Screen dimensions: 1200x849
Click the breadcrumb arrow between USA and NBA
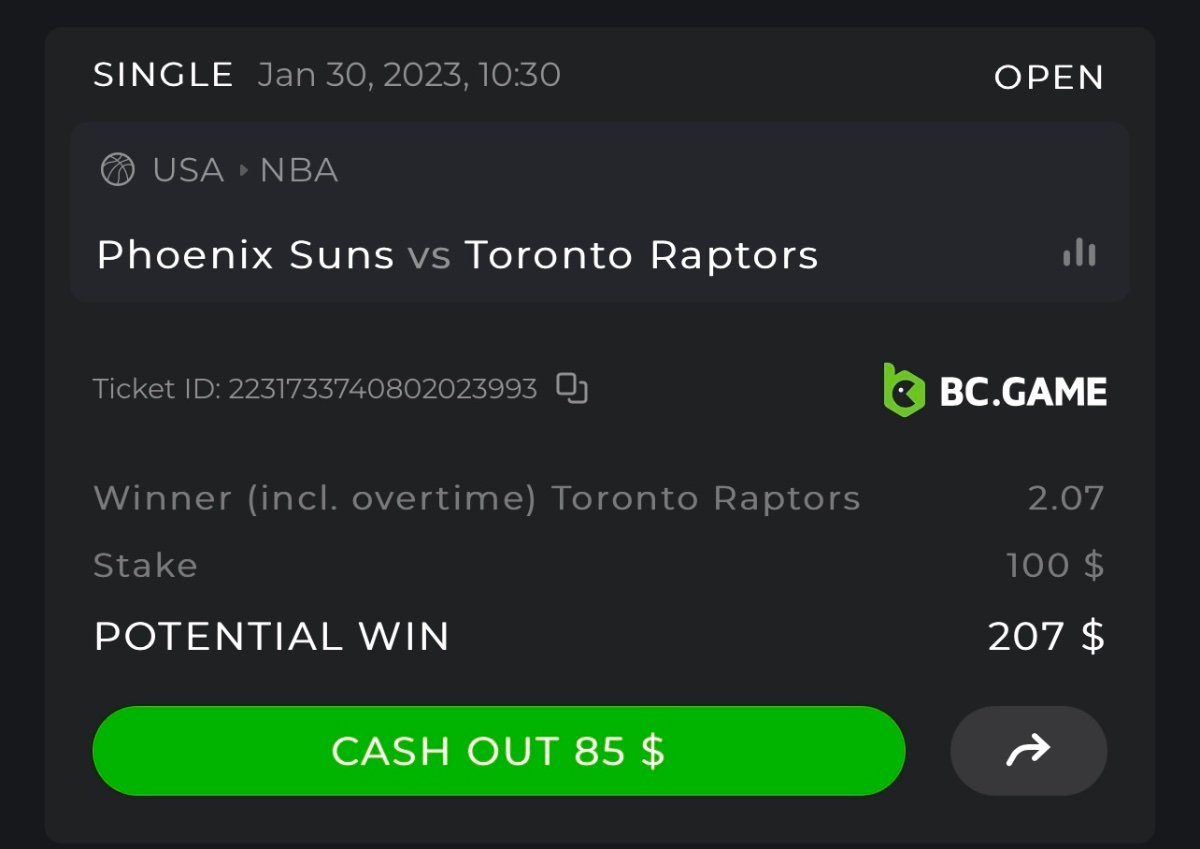pyautogui.click(x=243, y=170)
